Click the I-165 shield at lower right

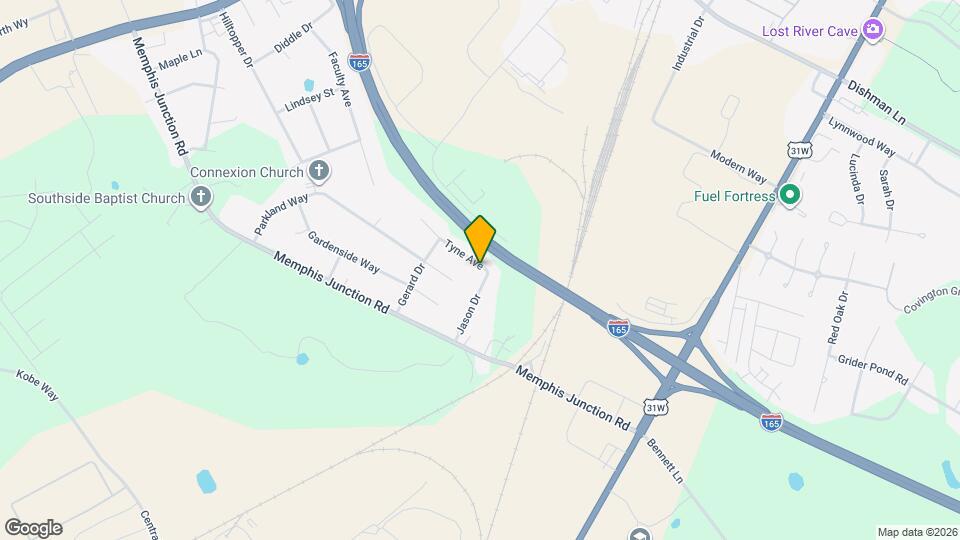click(771, 422)
